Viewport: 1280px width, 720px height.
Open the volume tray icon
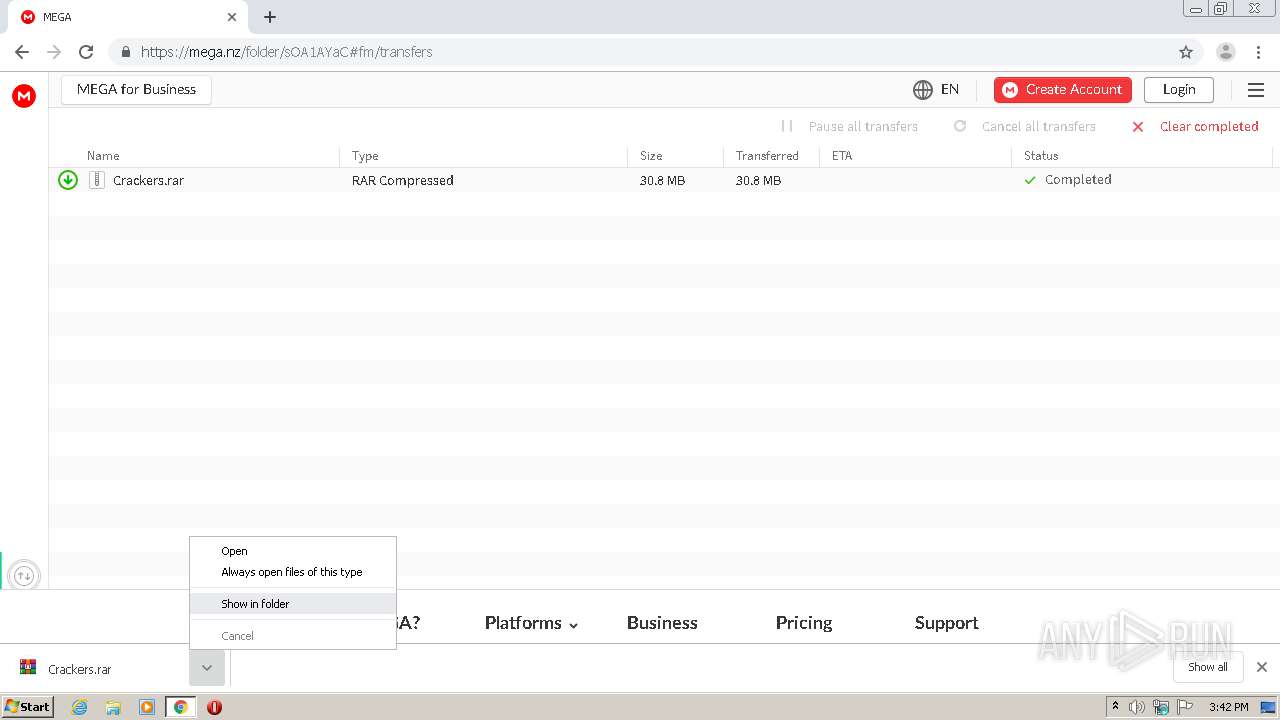pos(1137,707)
